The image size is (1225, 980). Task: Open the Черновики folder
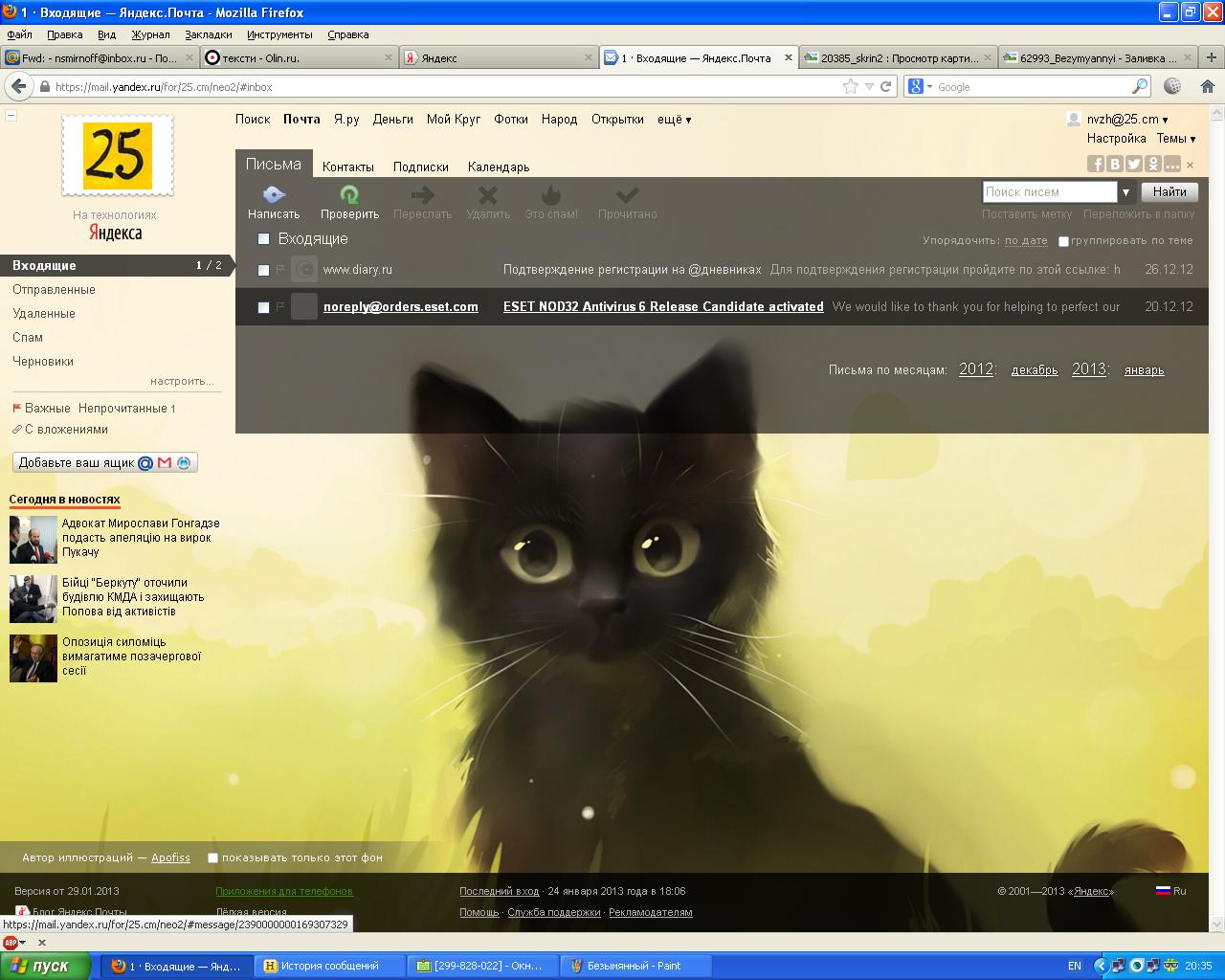click(x=43, y=361)
